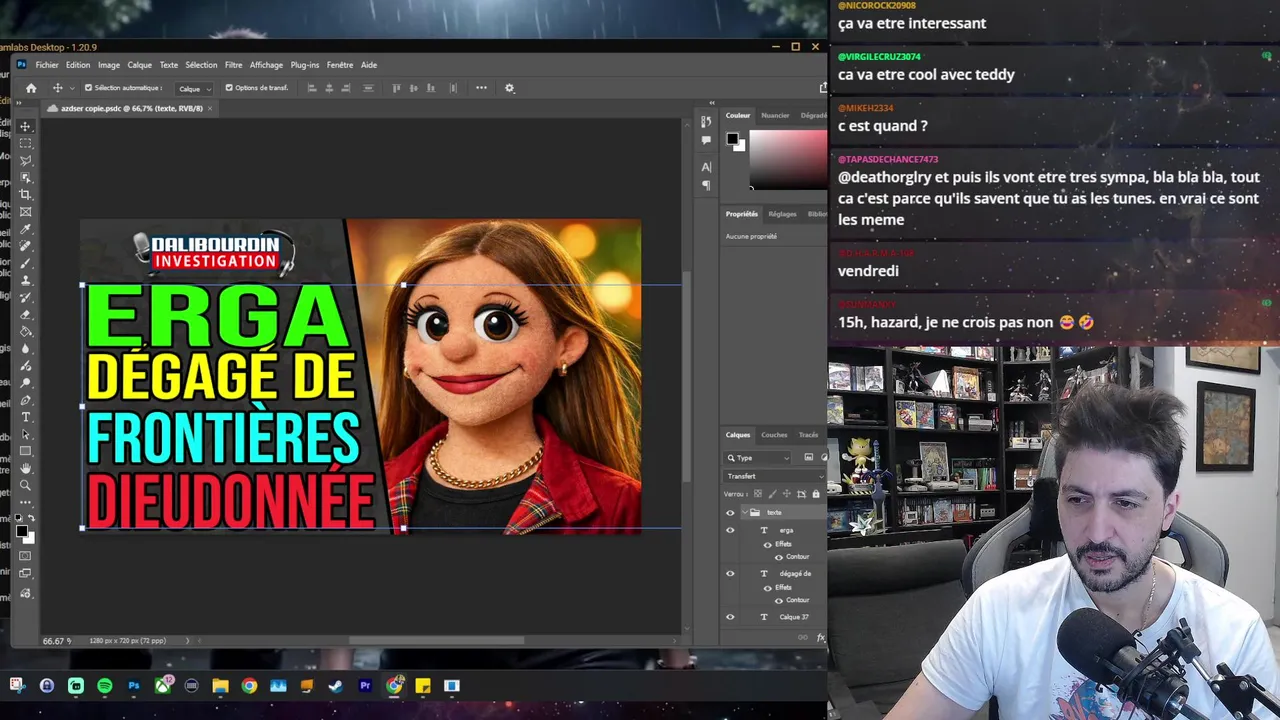Select the Spot Healing Brush tool
Viewport: 1280px width, 720px height.
click(26, 246)
